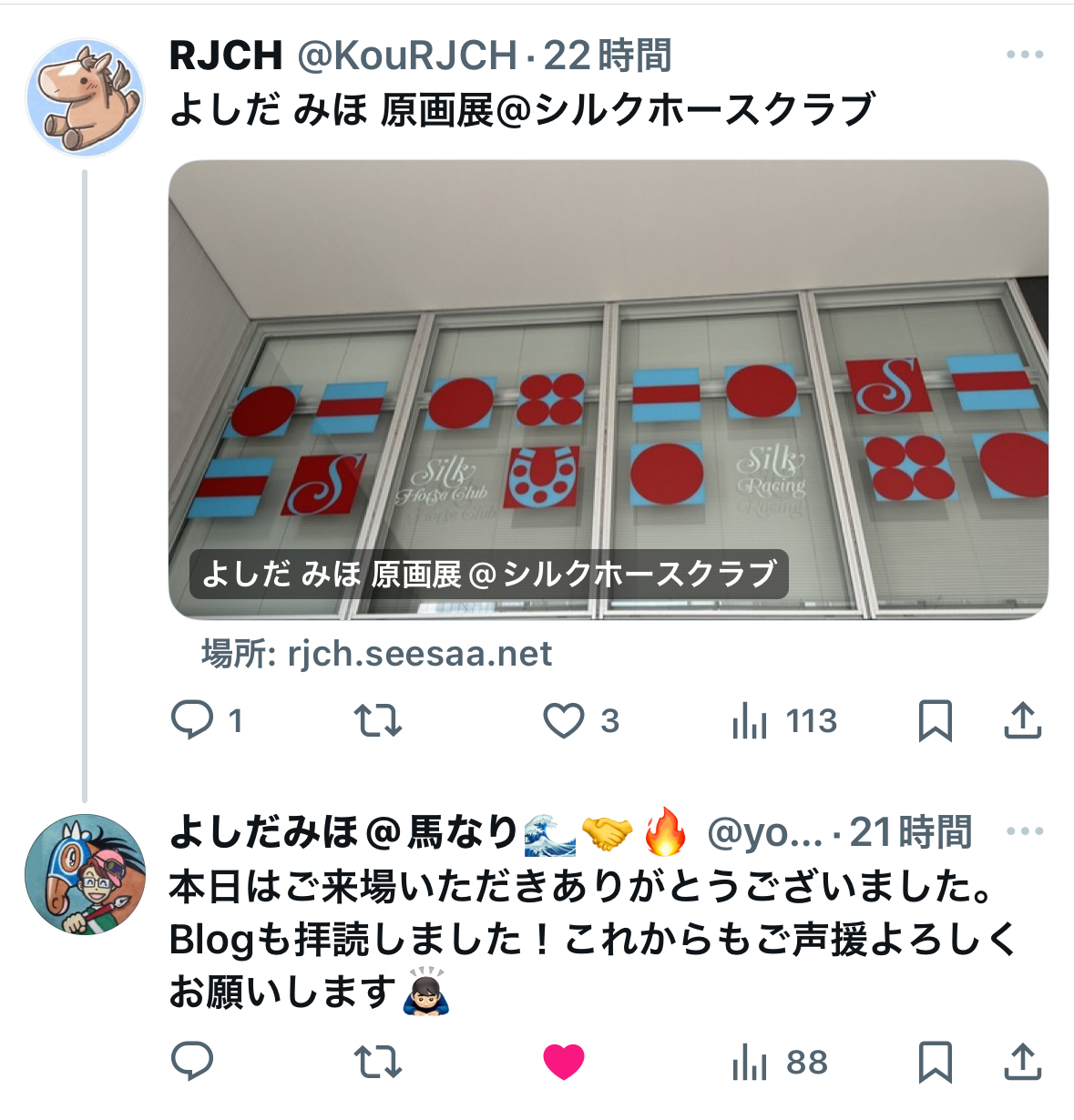1074x1120 pixels.
Task: Open more options for よしだみほ's reply
Action: coord(1025,831)
